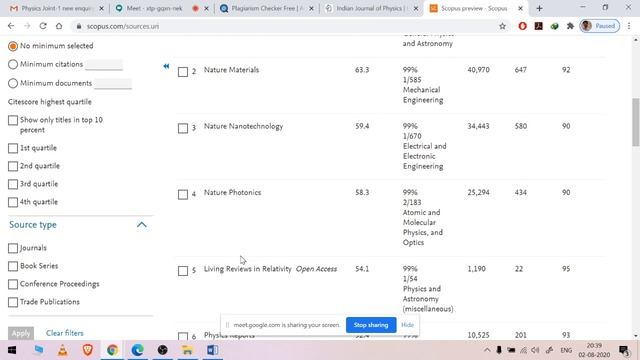Select the Nature Materials row checkbox
This screenshot has height=360, width=640.
point(183,72)
